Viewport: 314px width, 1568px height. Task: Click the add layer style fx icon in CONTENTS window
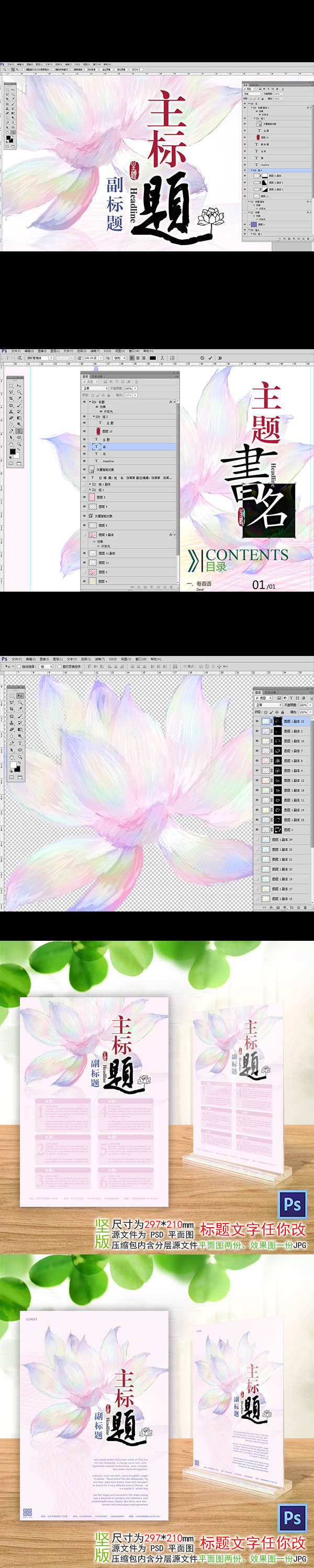(139, 587)
